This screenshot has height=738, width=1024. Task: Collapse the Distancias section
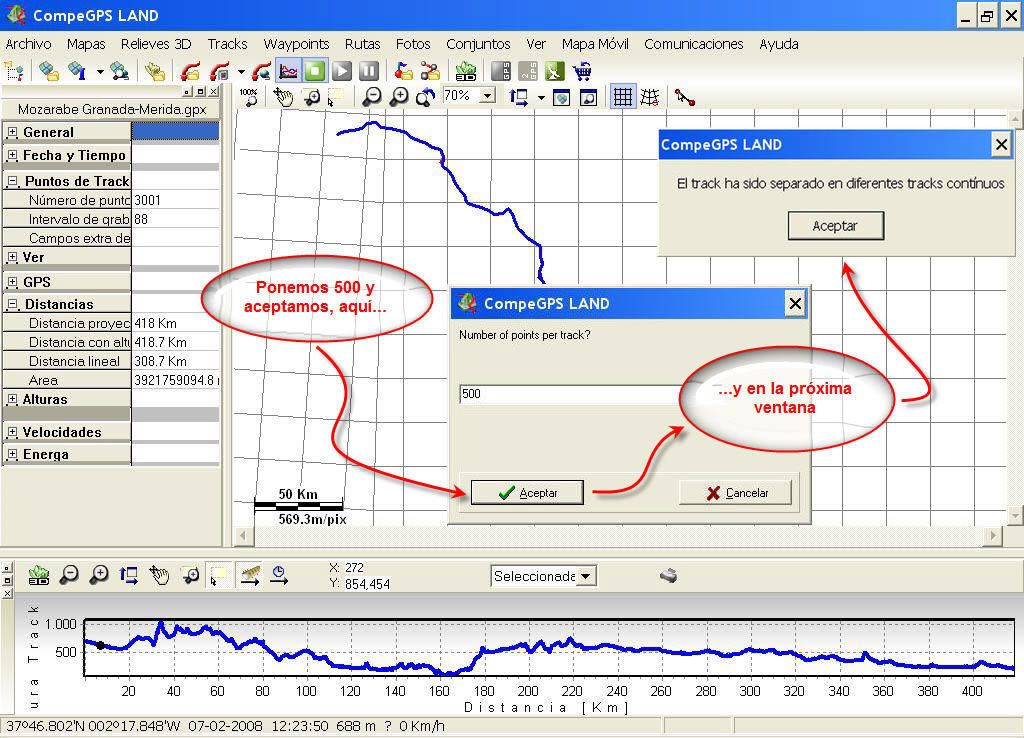(12, 304)
